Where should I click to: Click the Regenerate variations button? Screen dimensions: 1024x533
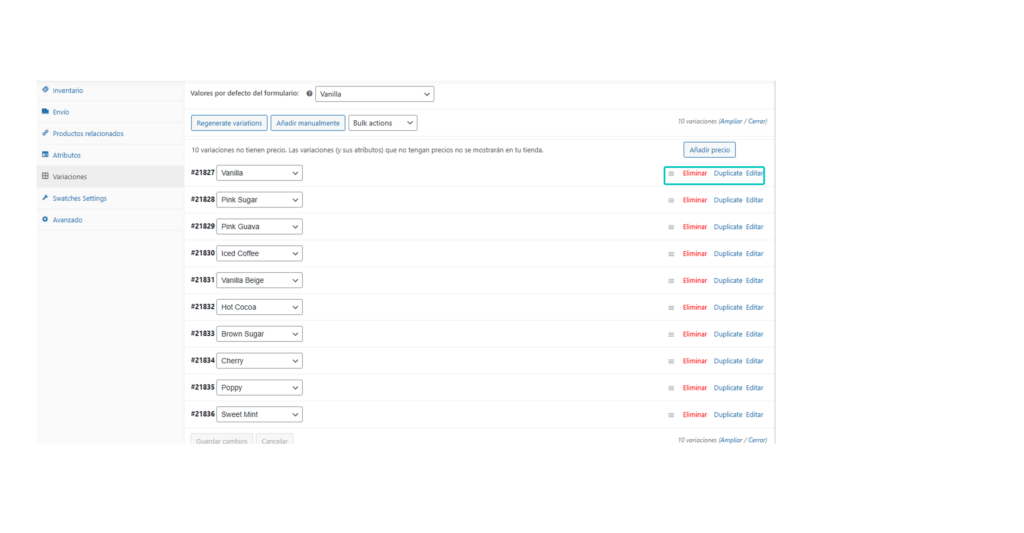coord(229,123)
